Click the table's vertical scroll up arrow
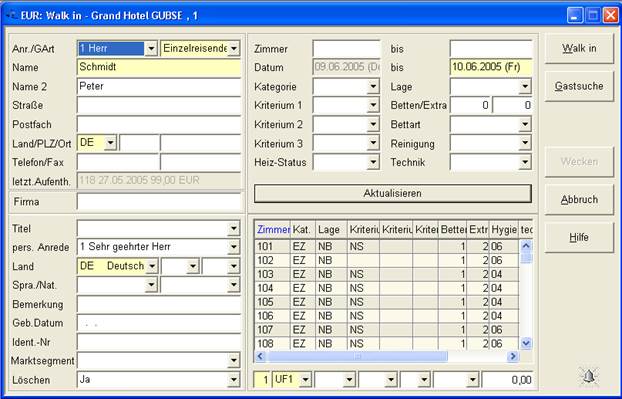This screenshot has height=399, width=622. [526, 246]
